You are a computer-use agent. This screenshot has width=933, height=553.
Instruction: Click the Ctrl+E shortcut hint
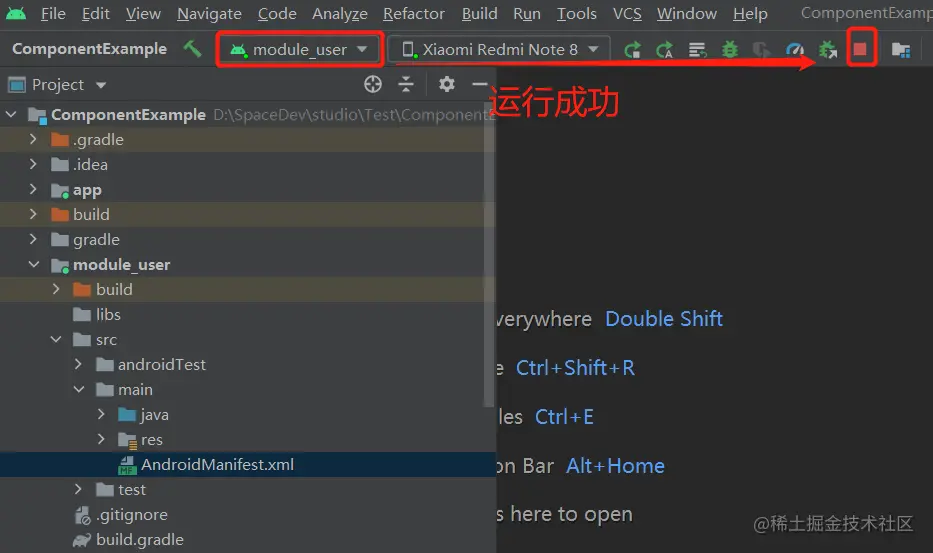[x=564, y=417]
